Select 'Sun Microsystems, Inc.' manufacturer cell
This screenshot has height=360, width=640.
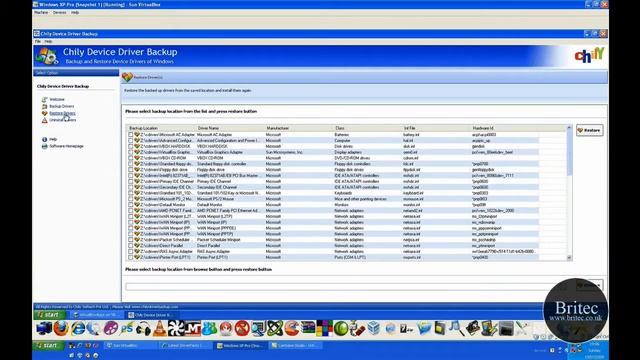pyautogui.click(x=284, y=152)
